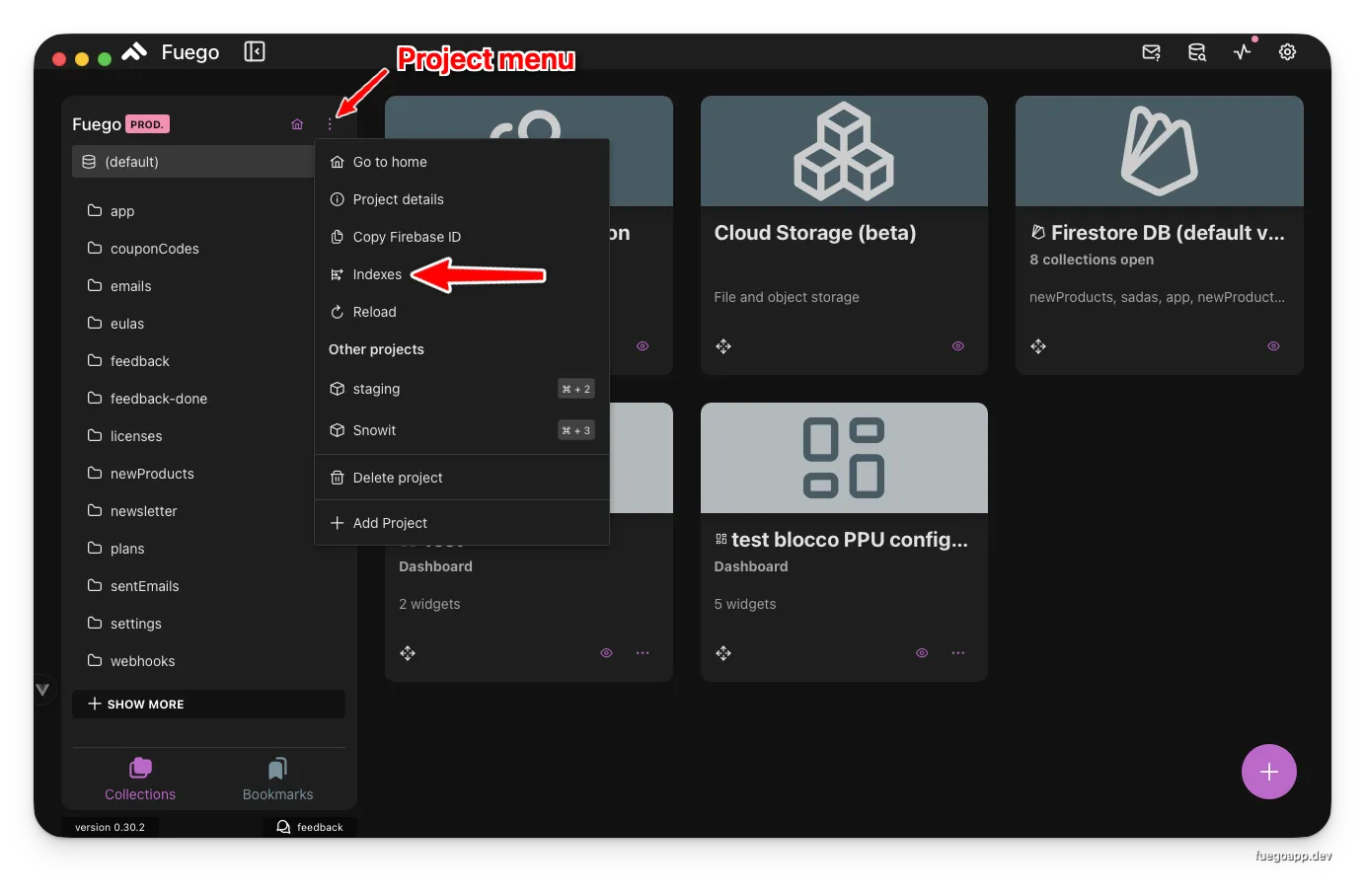
Task: Click the SHOW MORE button
Action: [208, 705]
